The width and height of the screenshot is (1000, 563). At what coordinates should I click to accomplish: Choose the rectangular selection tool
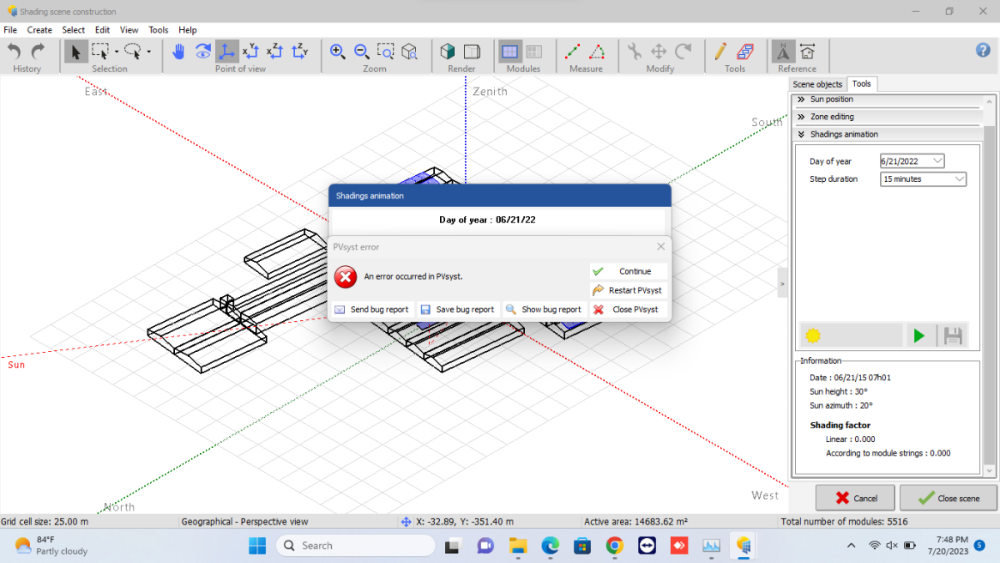tap(100, 51)
